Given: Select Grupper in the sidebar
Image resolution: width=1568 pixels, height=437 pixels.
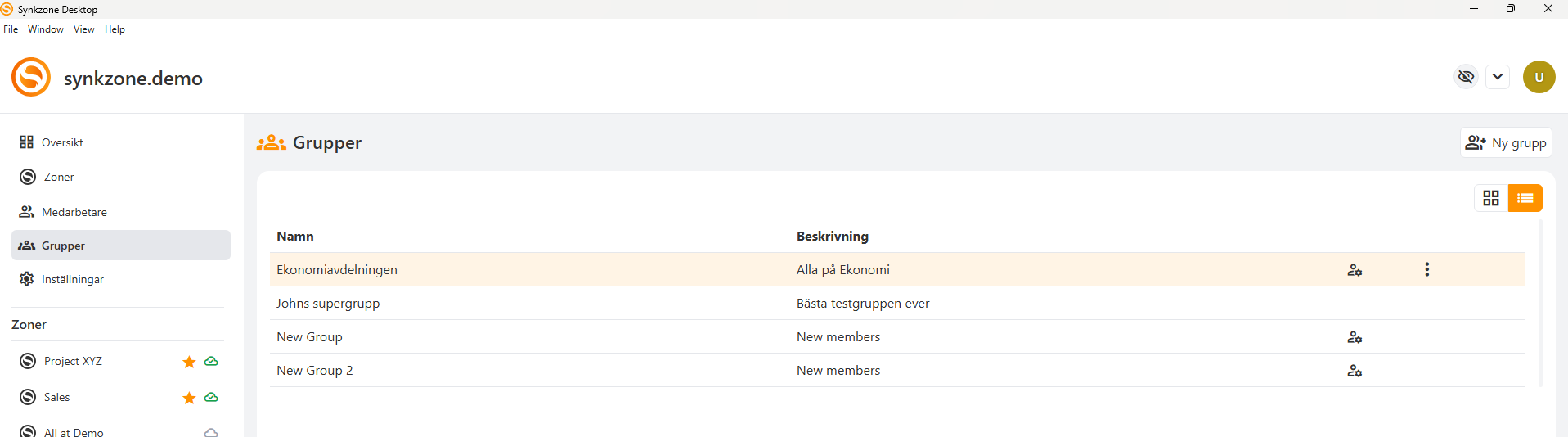Looking at the screenshot, I should (x=121, y=246).
